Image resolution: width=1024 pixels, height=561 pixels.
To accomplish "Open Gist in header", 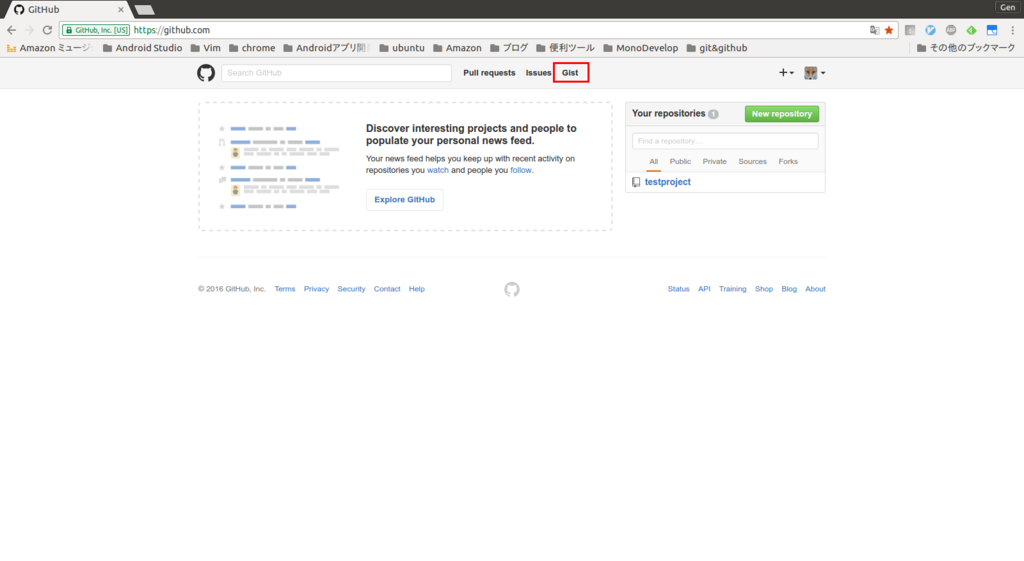I will (x=570, y=72).
